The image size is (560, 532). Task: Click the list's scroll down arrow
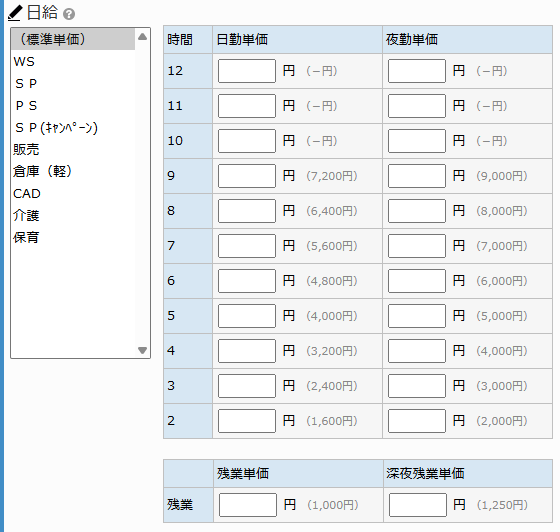click(x=142, y=350)
